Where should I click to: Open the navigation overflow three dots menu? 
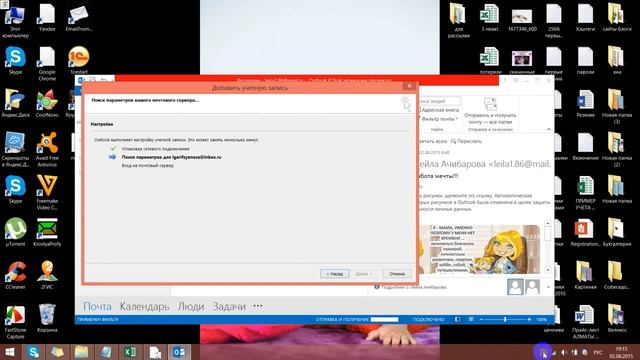click(x=258, y=306)
